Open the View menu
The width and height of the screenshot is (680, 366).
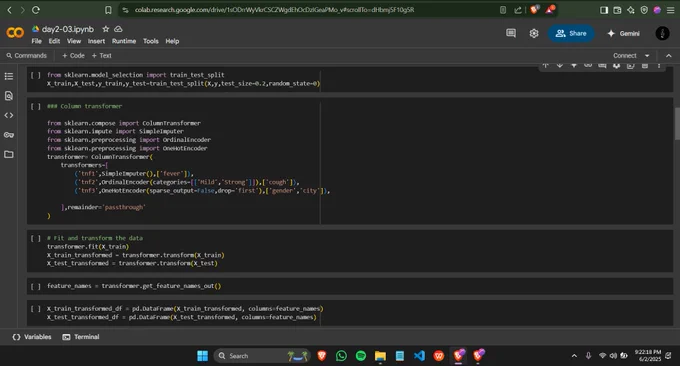pyautogui.click(x=74, y=41)
